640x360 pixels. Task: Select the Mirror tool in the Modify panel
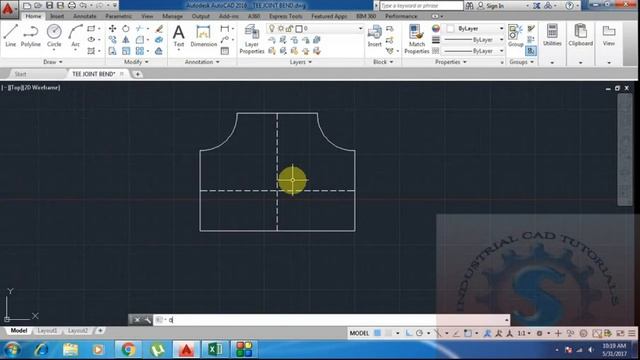[126, 40]
